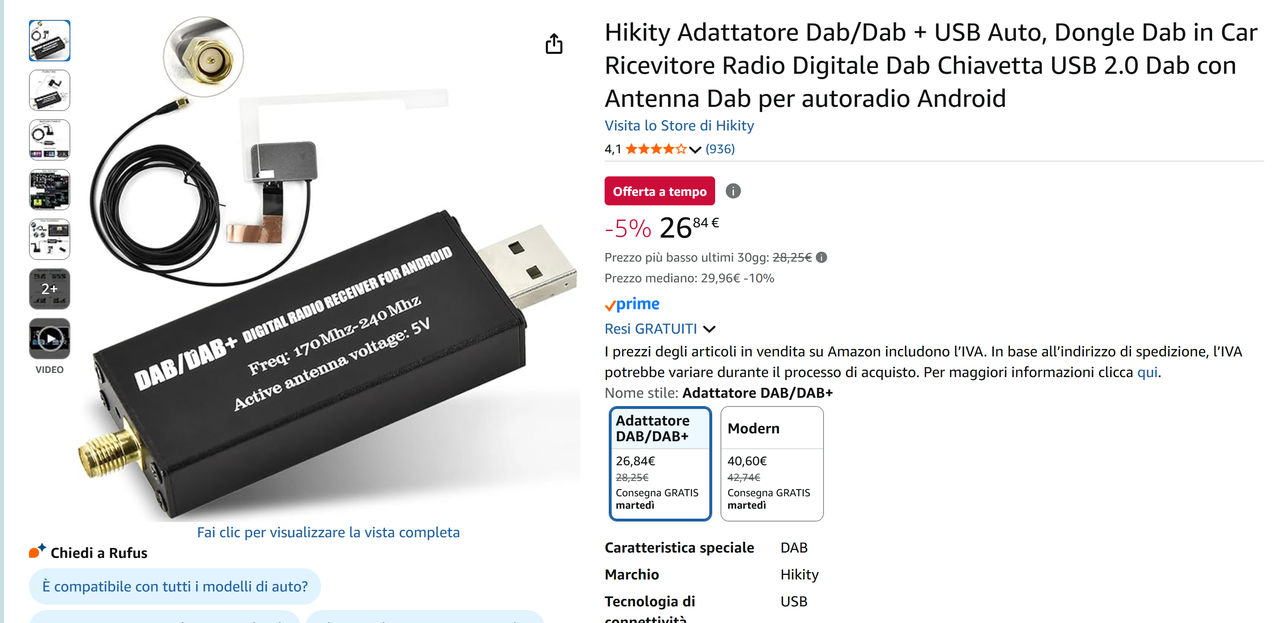
Task: Click the Offerta a tempo badge
Action: [x=660, y=191]
